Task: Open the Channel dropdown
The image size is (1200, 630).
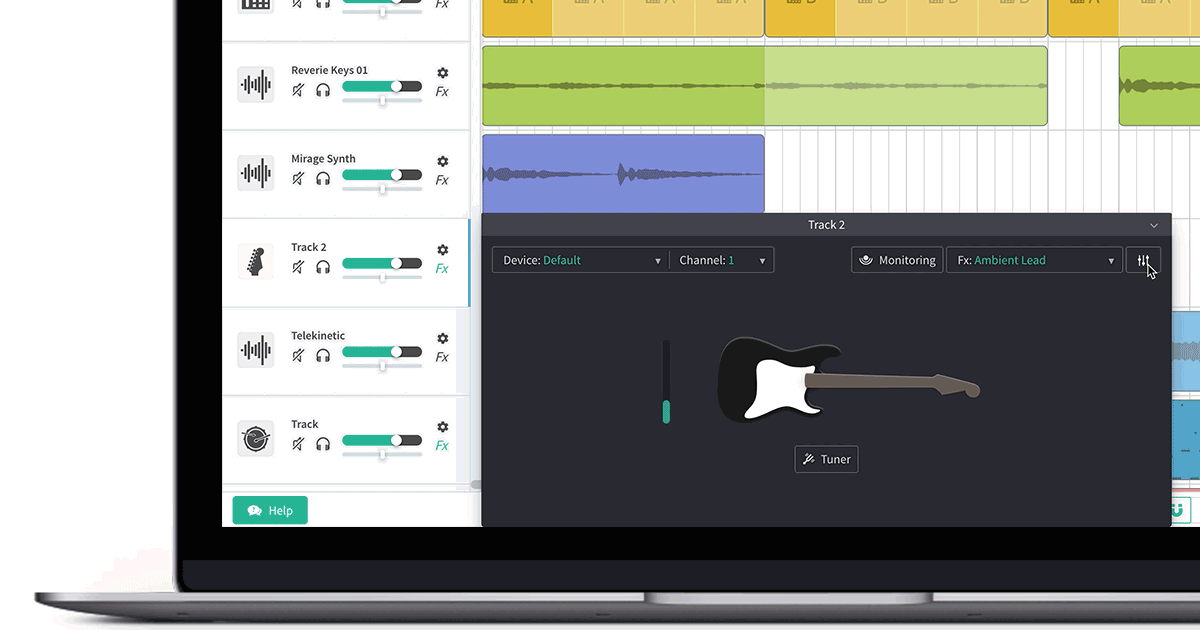Action: pos(722,259)
